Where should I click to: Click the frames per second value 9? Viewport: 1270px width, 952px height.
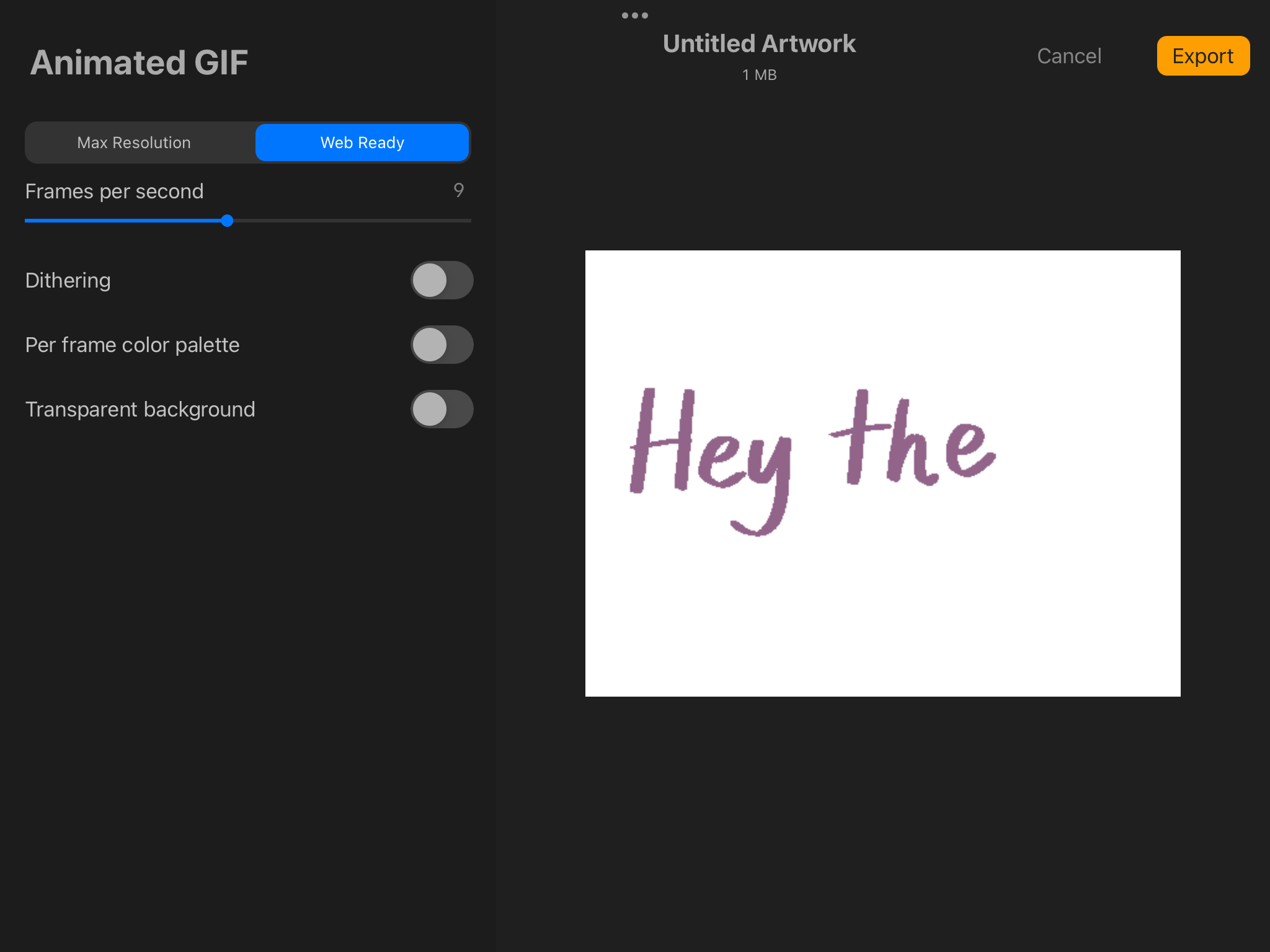pos(458,190)
